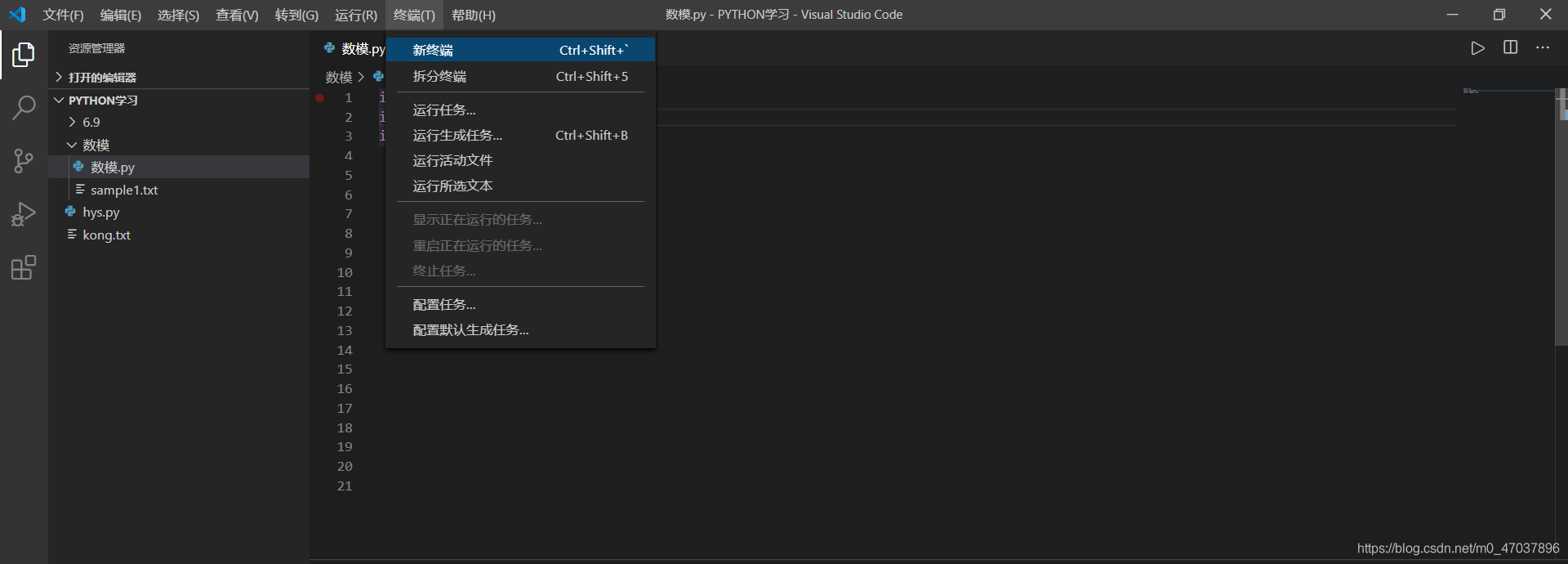The height and width of the screenshot is (564, 1568).
Task: Open the Extensions view icon
Action: 24,267
